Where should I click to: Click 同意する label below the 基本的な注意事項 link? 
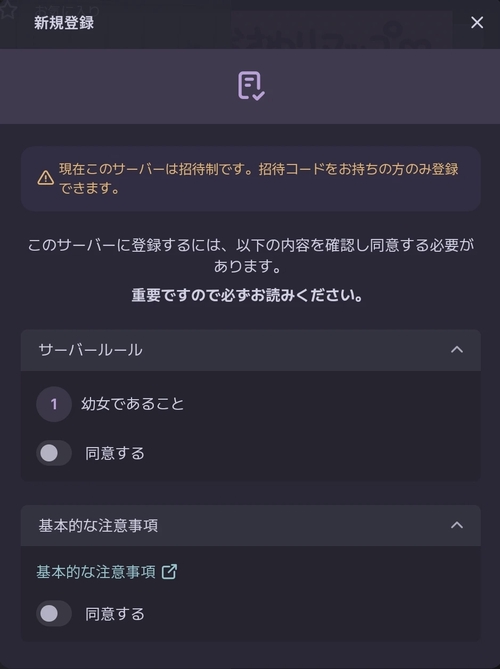point(115,614)
